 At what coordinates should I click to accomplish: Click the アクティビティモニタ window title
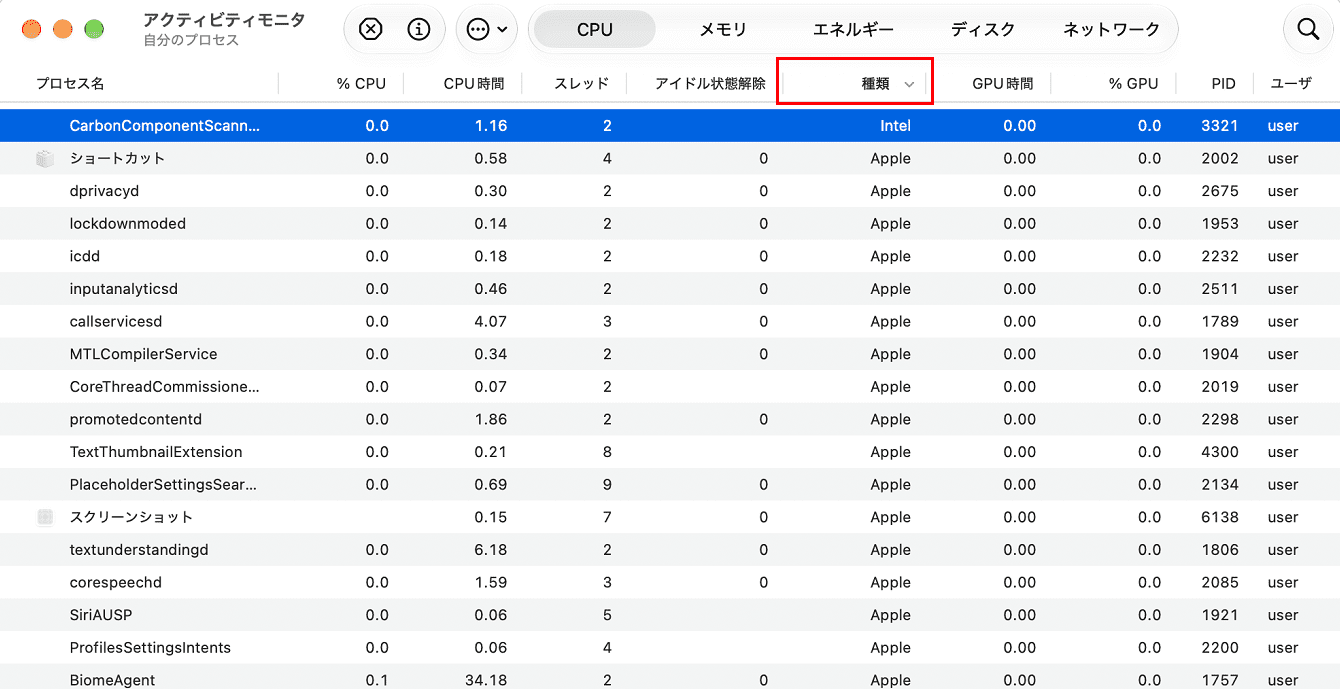coord(224,20)
